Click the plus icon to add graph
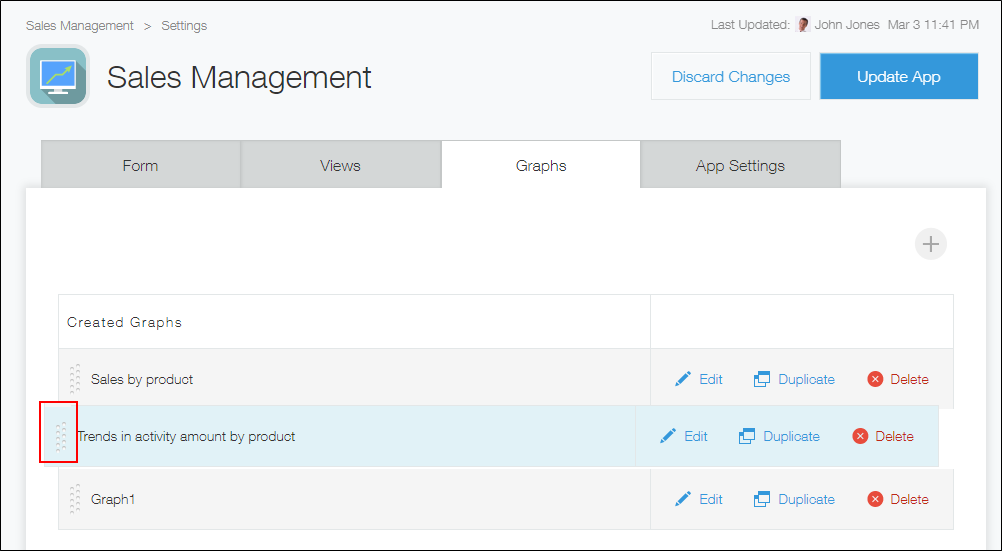The height and width of the screenshot is (551, 1002). 930,244
